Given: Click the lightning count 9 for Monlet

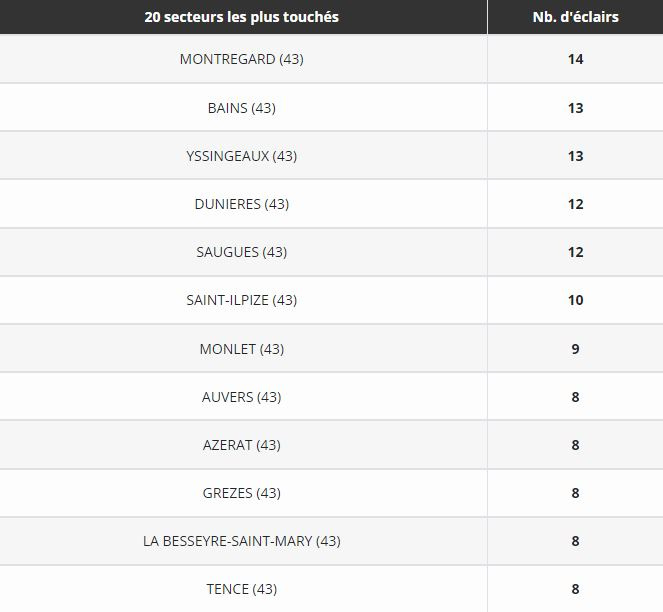Looking at the screenshot, I should pos(575,349).
